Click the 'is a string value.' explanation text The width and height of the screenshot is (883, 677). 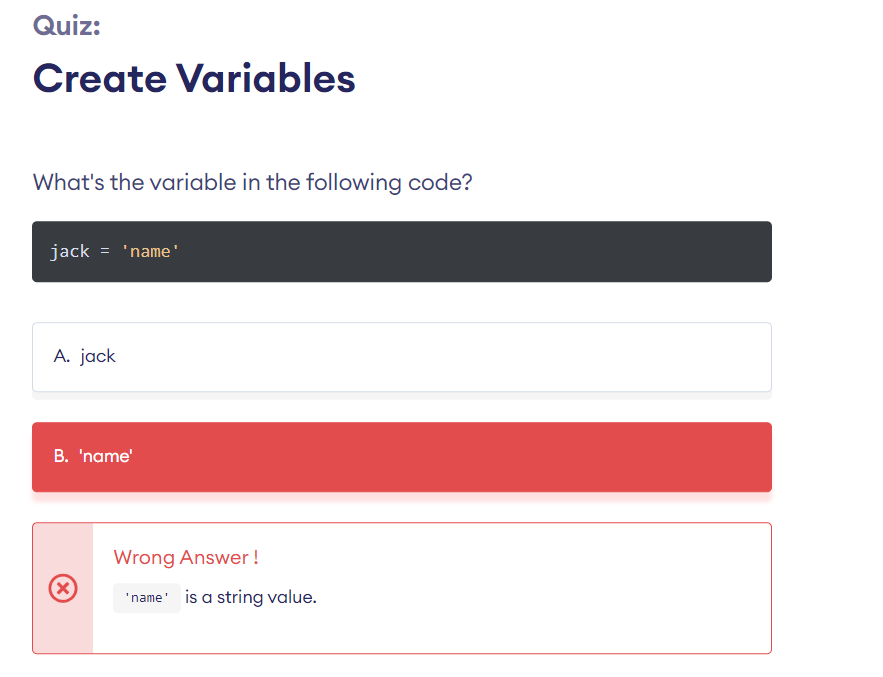point(251,597)
